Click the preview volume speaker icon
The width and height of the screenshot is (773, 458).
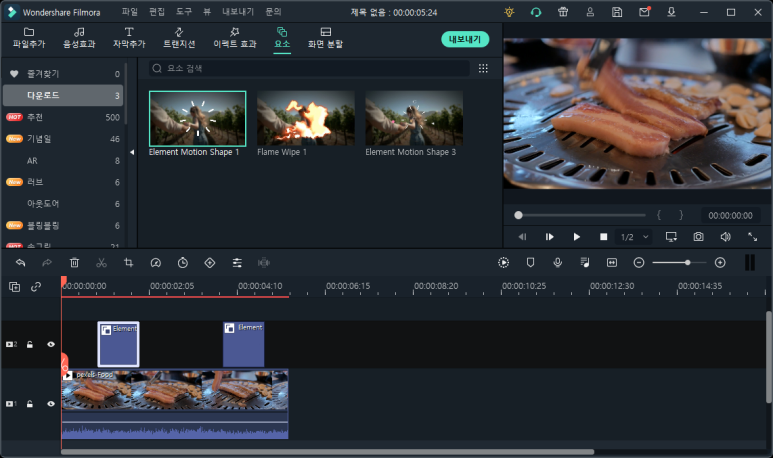[x=725, y=237]
